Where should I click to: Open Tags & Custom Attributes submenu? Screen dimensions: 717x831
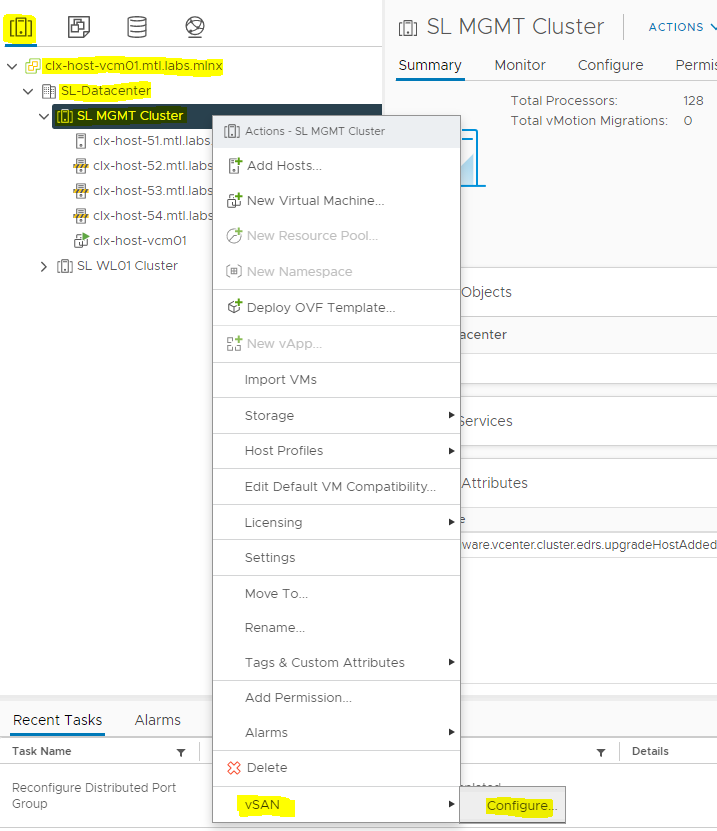tap(336, 662)
